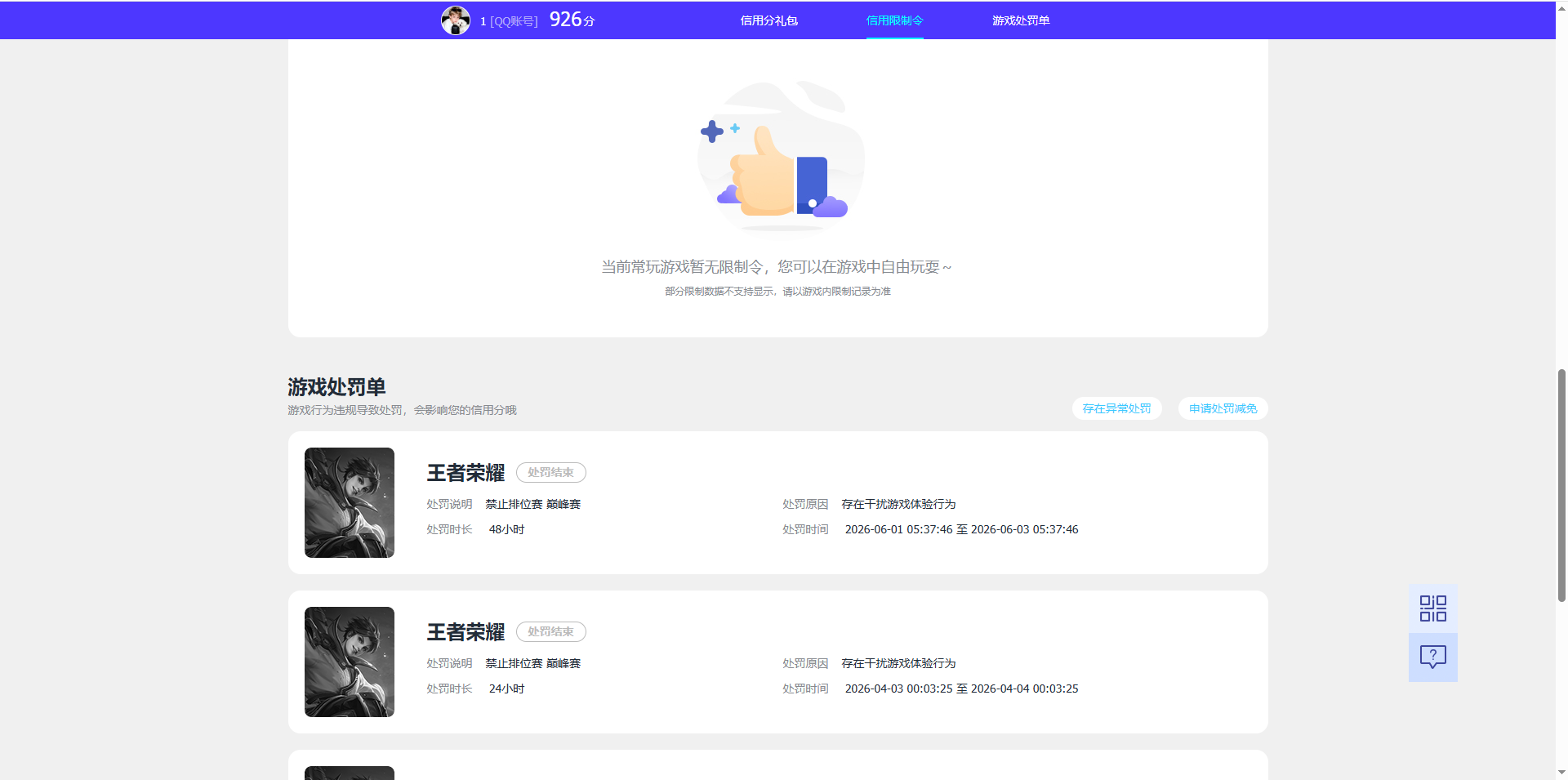Click the 24小时 duration value
Viewport: 1568px width, 780px height.
[506, 689]
